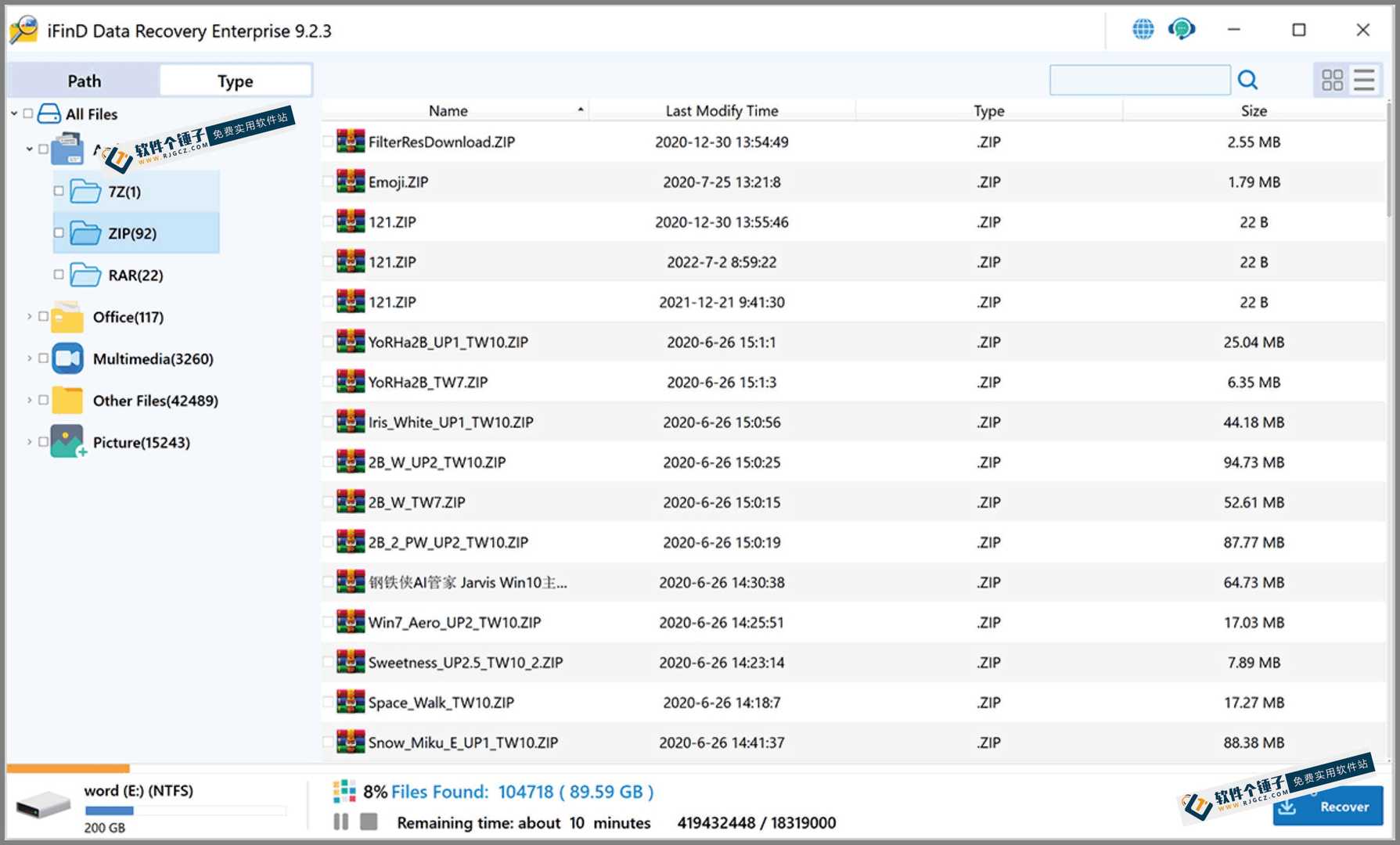Click the search magnifier icon

coord(1248,80)
